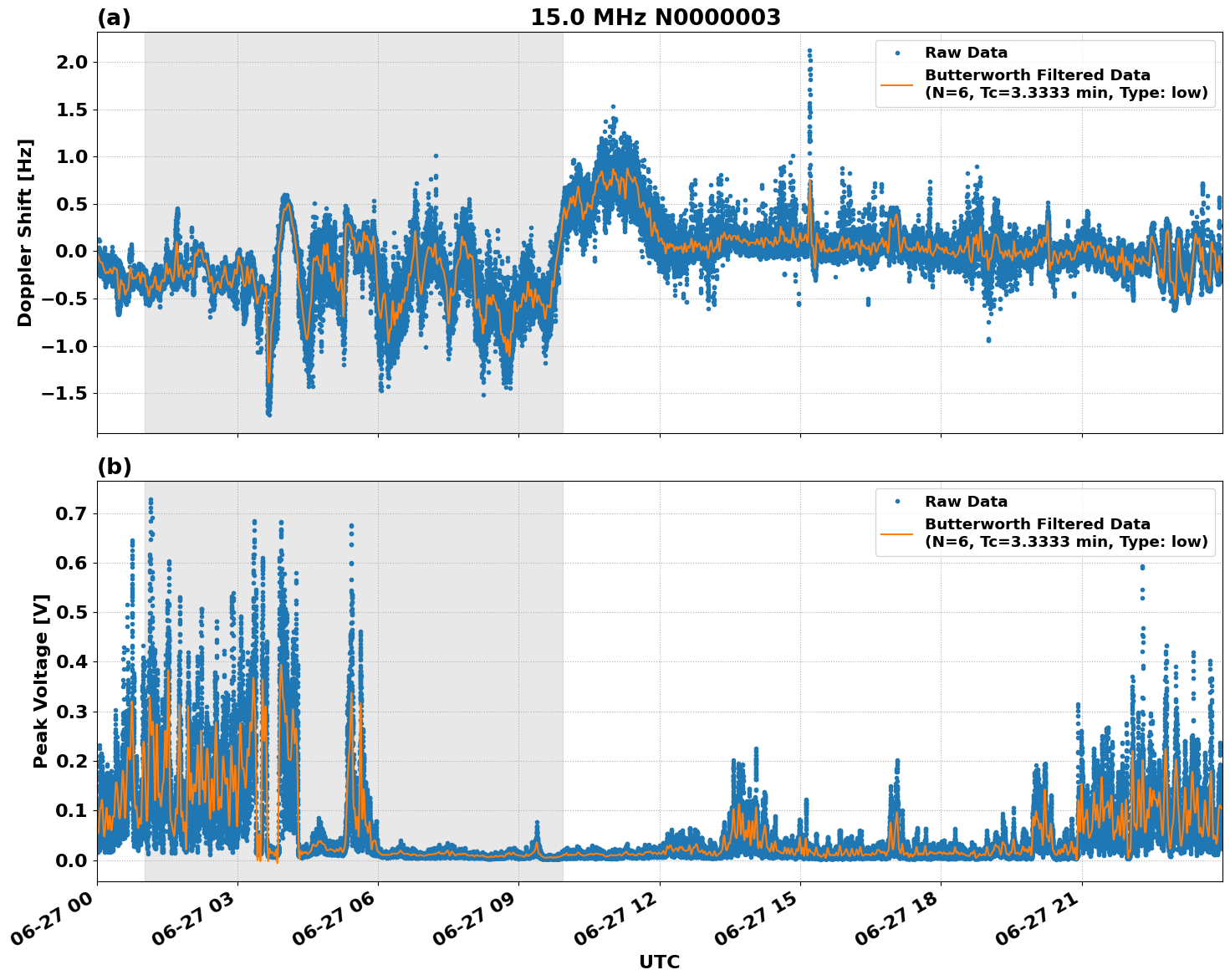Click the "(b)" panel label
This screenshot has width=1230, height=980.
pyautogui.click(x=114, y=467)
